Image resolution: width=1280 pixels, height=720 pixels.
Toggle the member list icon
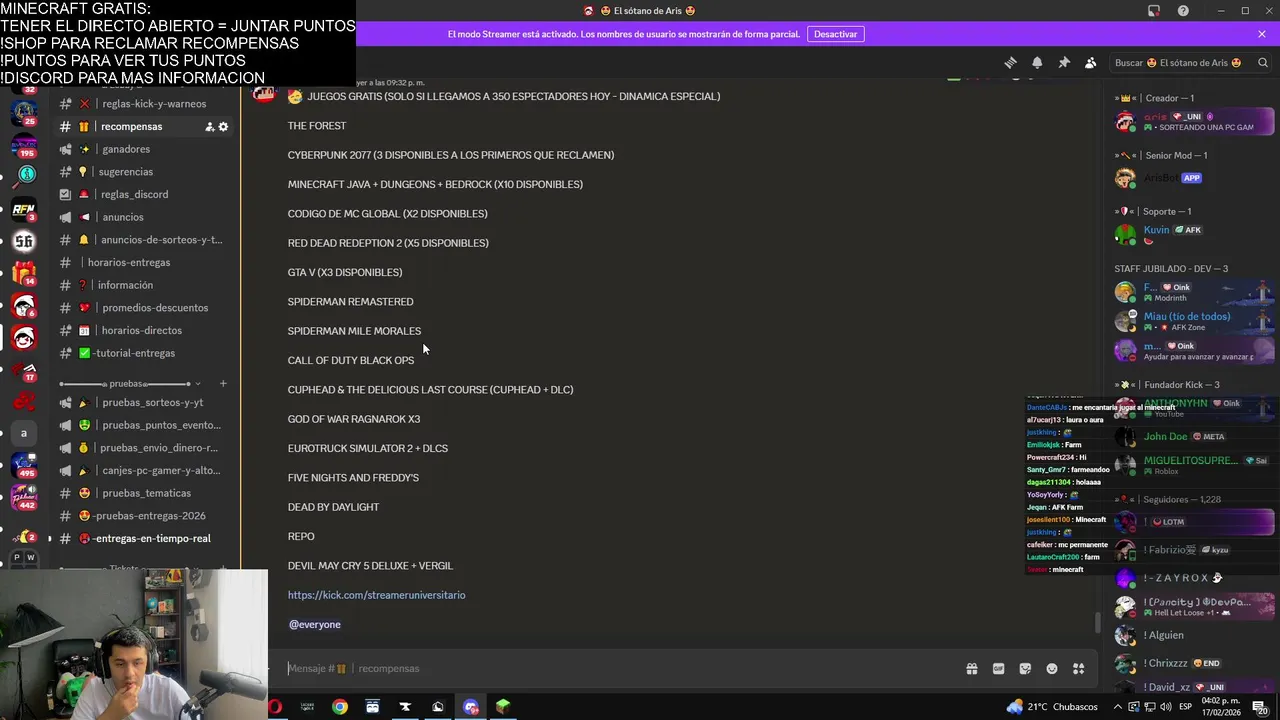pos(1091,63)
